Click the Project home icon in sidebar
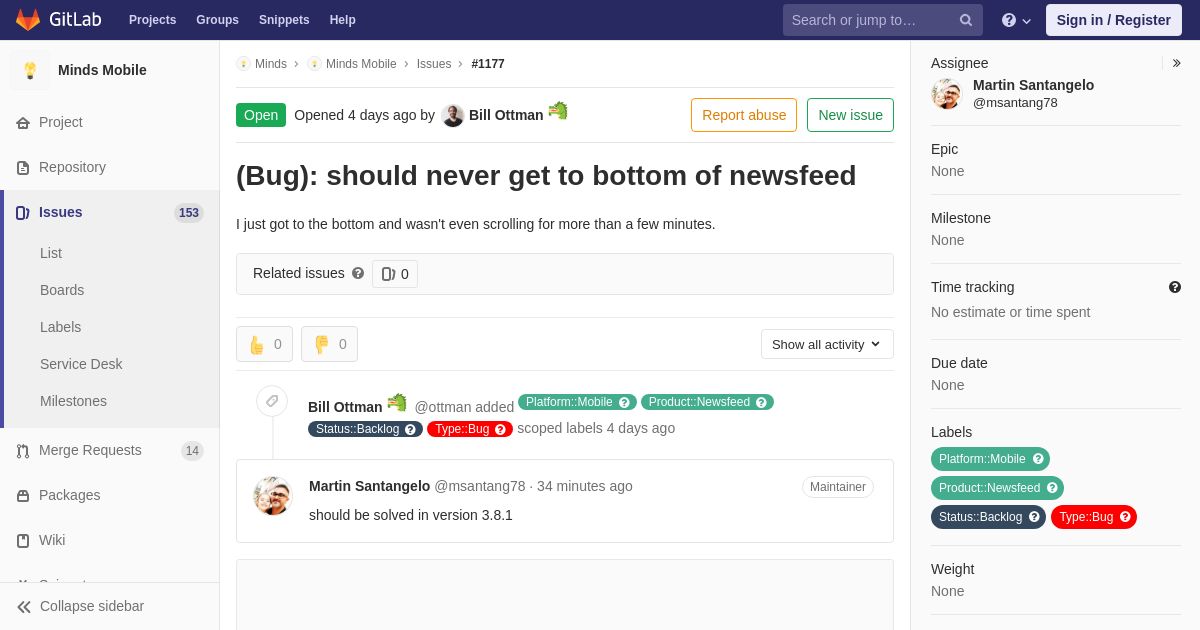The image size is (1200, 630). [23, 122]
